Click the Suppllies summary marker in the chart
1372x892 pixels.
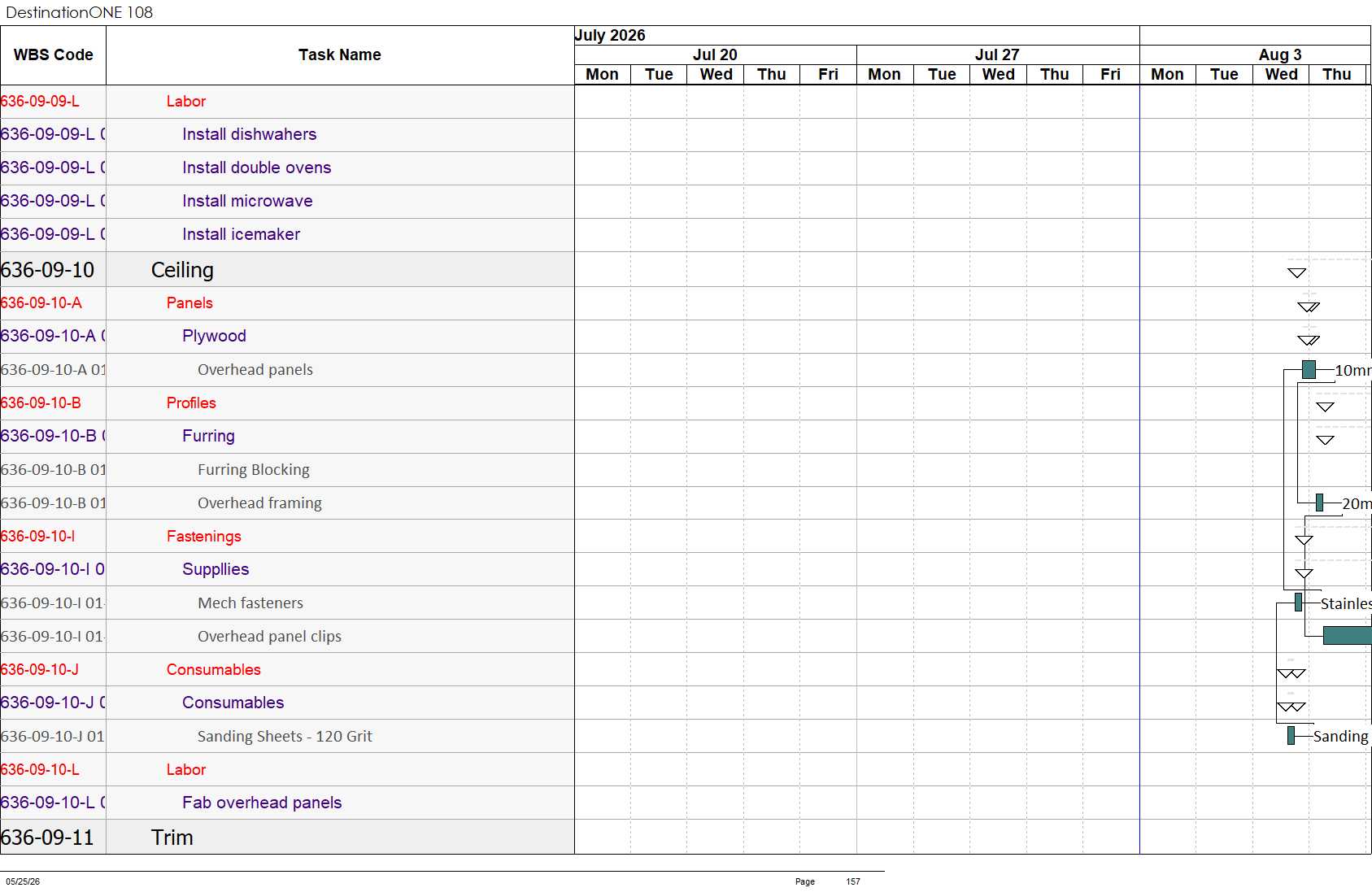tap(1304, 573)
